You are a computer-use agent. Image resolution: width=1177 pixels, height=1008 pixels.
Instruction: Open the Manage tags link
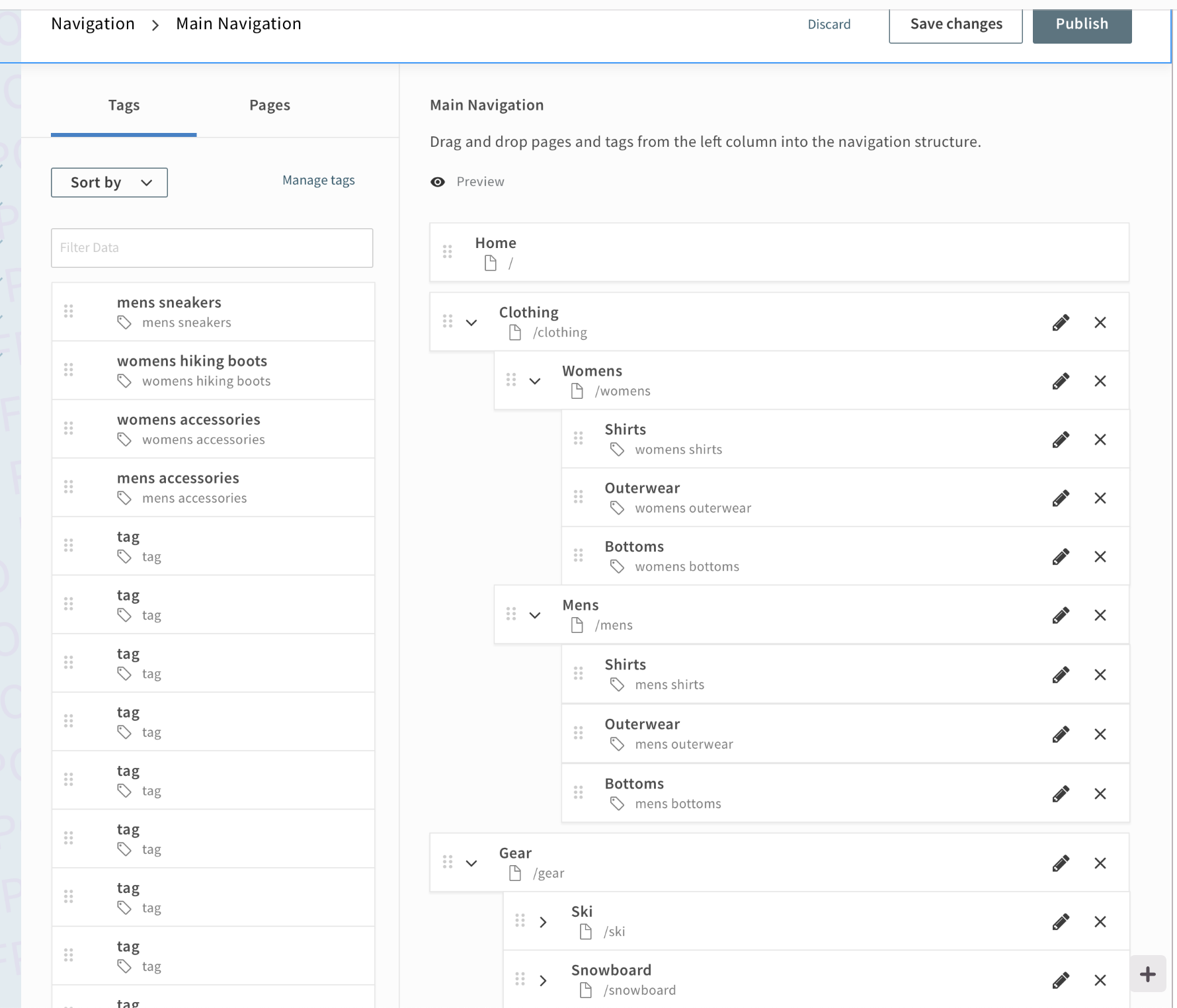click(x=318, y=180)
